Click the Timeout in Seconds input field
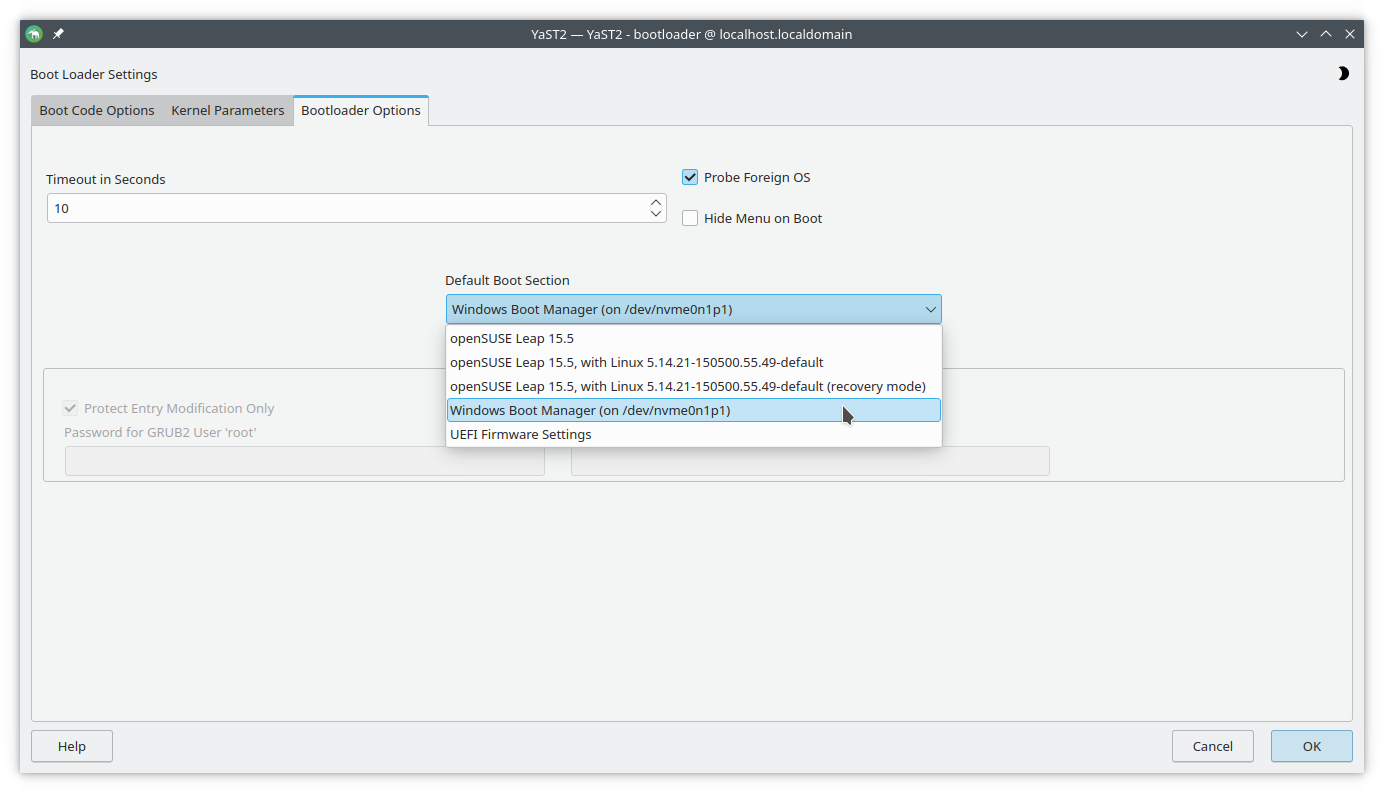 (345, 209)
